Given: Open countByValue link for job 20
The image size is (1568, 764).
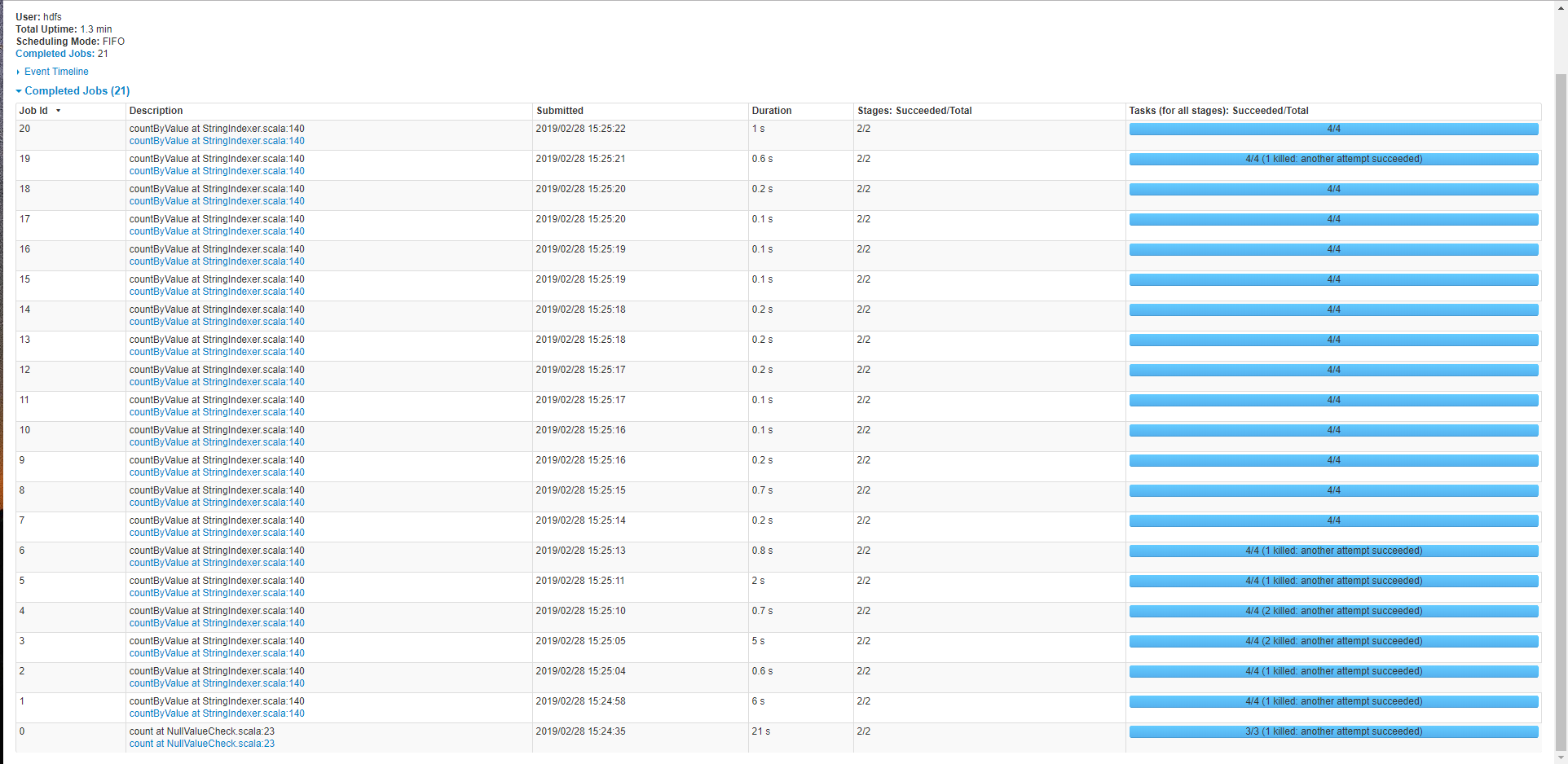Looking at the screenshot, I should (x=217, y=141).
